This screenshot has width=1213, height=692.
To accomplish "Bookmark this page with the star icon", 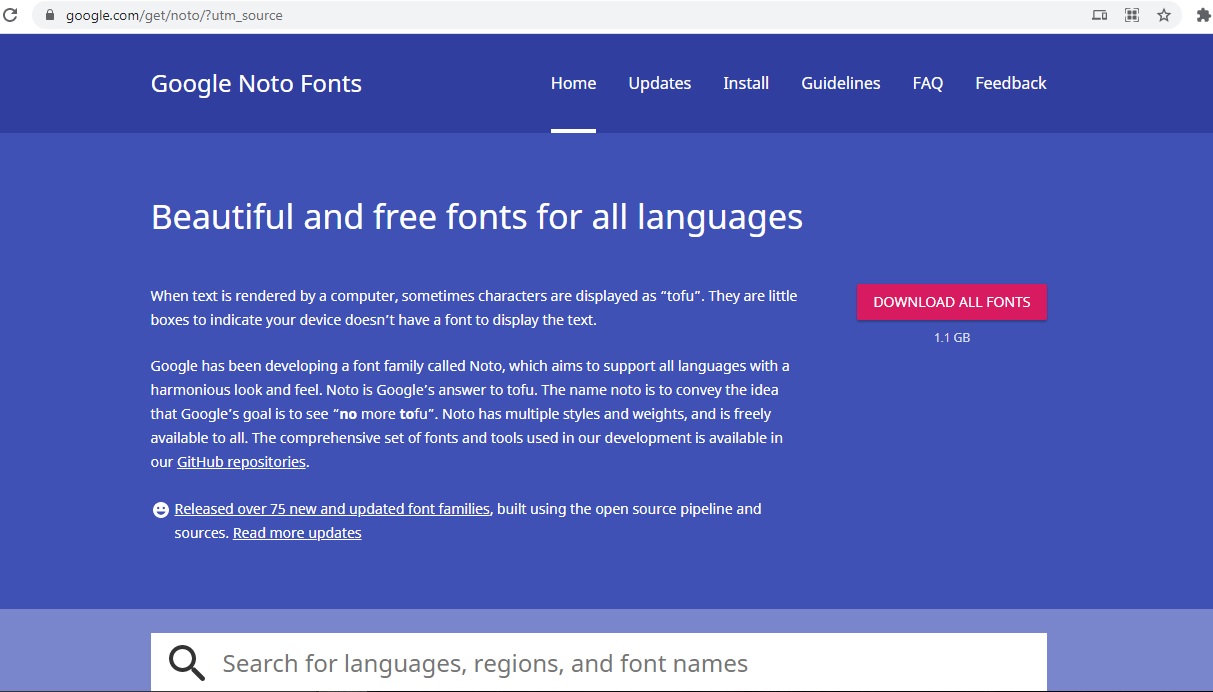I will click(1164, 15).
